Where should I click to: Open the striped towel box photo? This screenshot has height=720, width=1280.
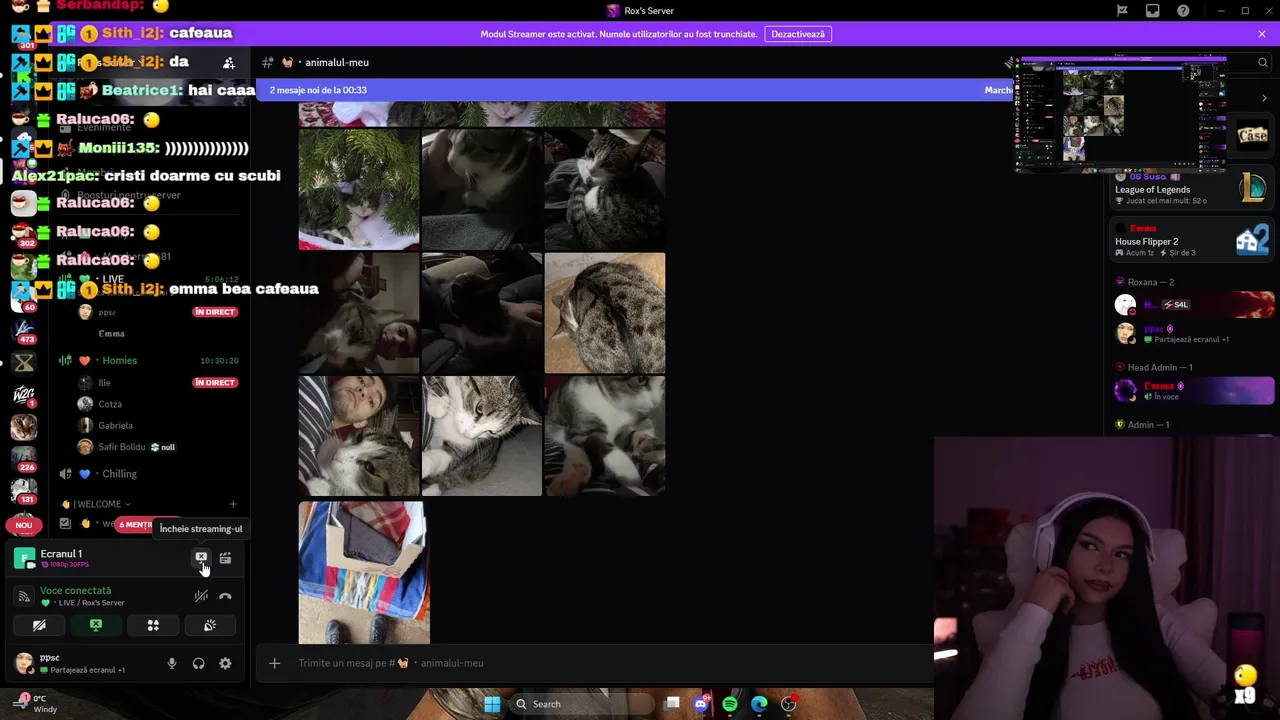click(364, 572)
